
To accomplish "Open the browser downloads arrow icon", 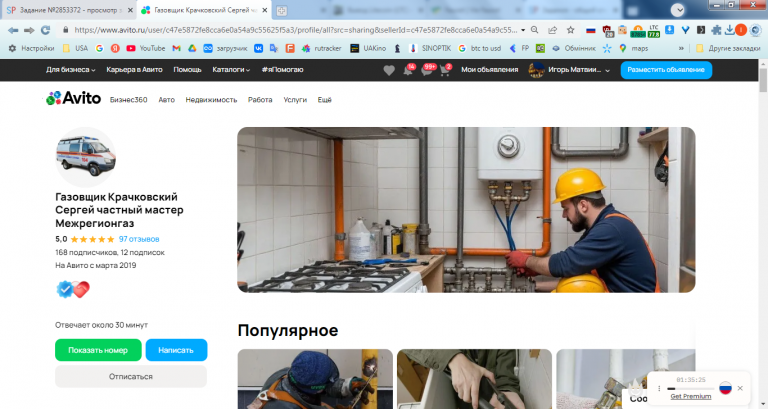I will (x=729, y=30).
